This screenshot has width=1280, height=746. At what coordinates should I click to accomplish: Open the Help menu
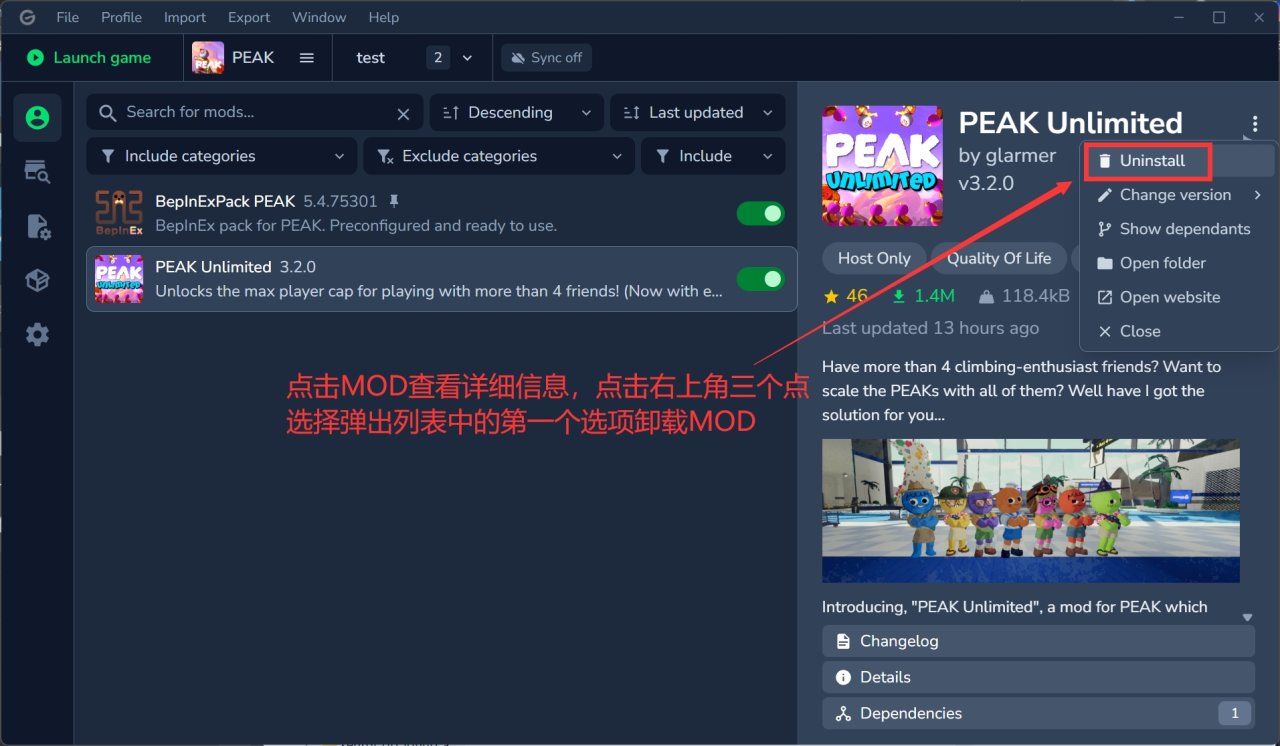(x=384, y=17)
